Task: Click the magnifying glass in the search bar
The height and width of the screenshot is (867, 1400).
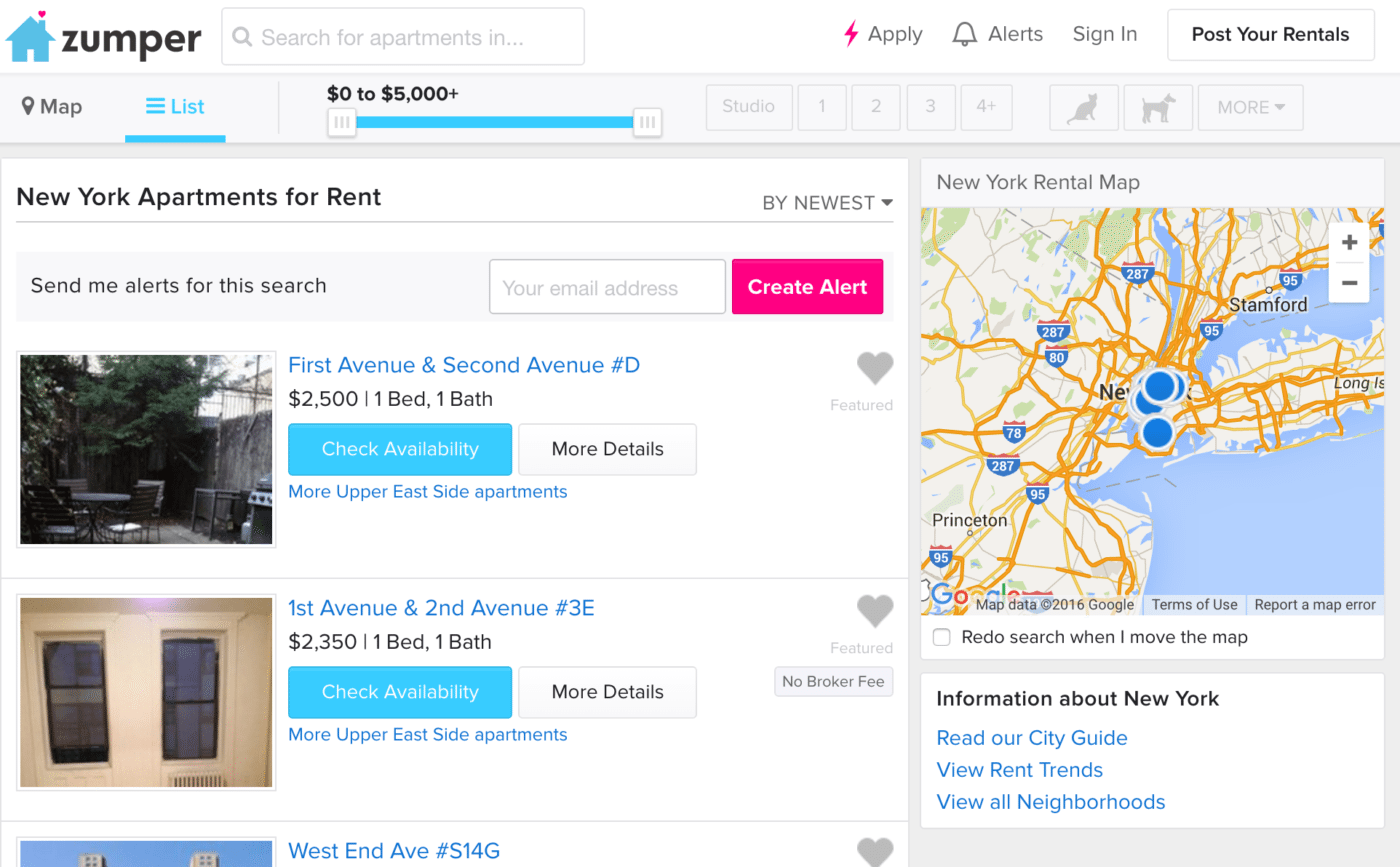Action: tap(241, 36)
